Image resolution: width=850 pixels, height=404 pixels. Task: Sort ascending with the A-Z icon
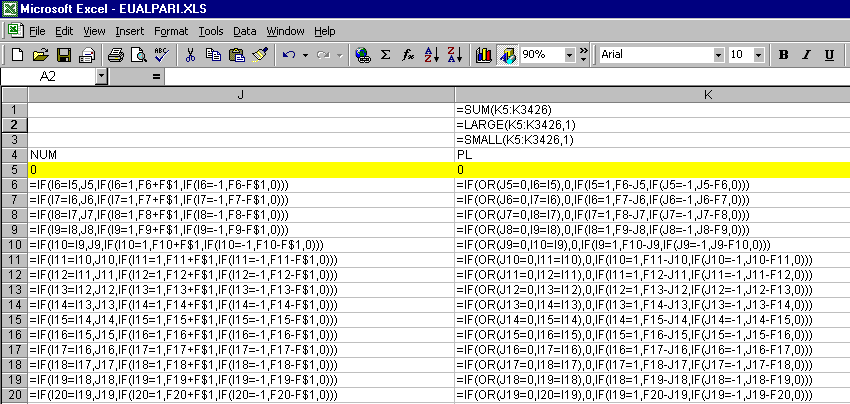pyautogui.click(x=431, y=54)
